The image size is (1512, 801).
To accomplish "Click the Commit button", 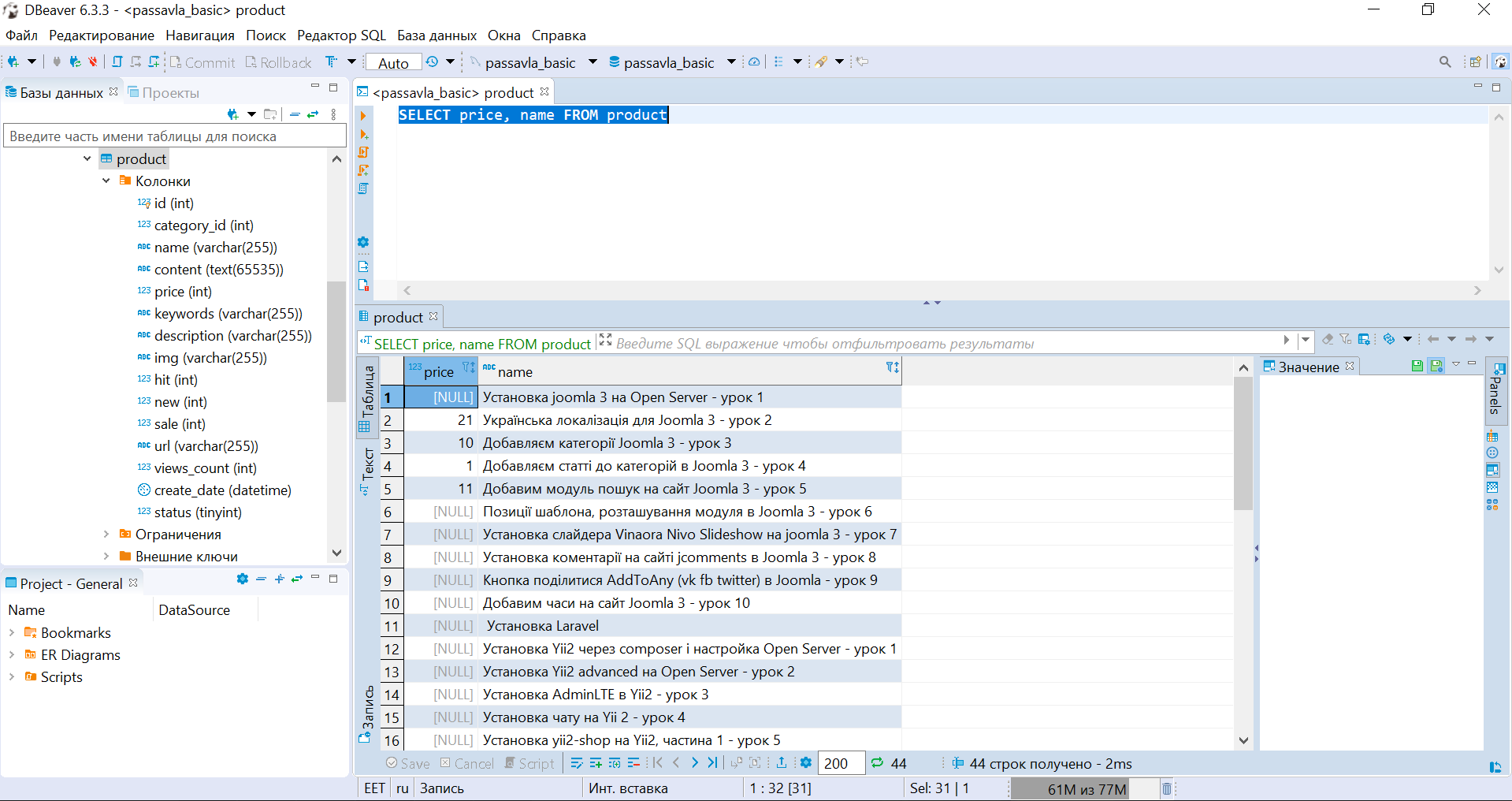I will (202, 62).
